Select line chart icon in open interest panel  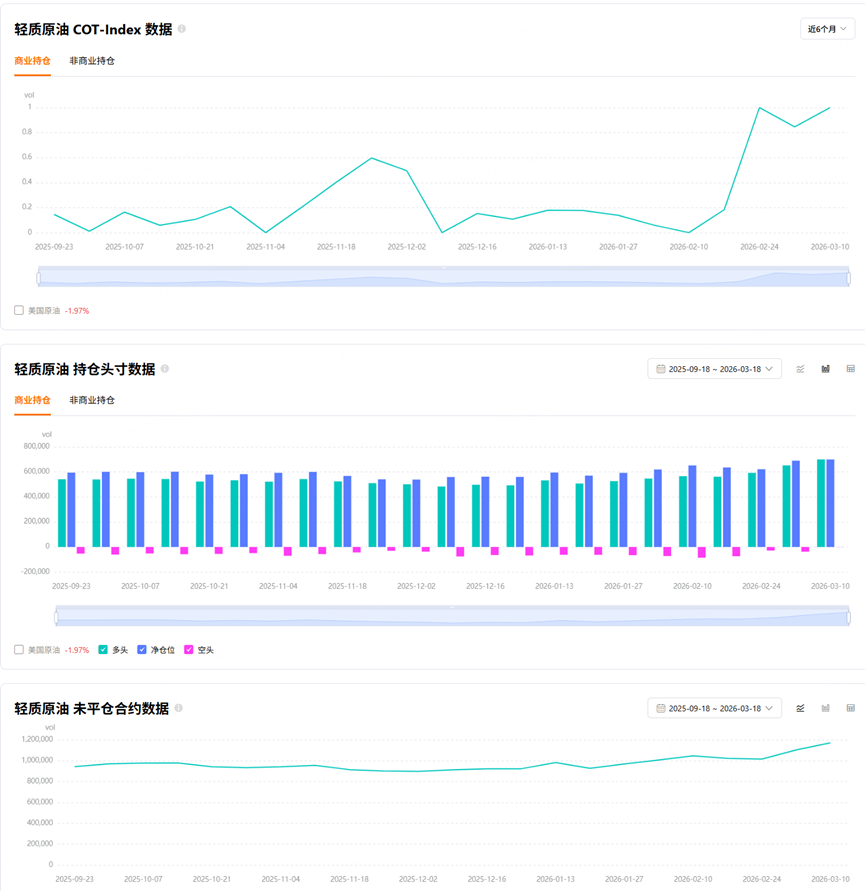[x=800, y=708]
